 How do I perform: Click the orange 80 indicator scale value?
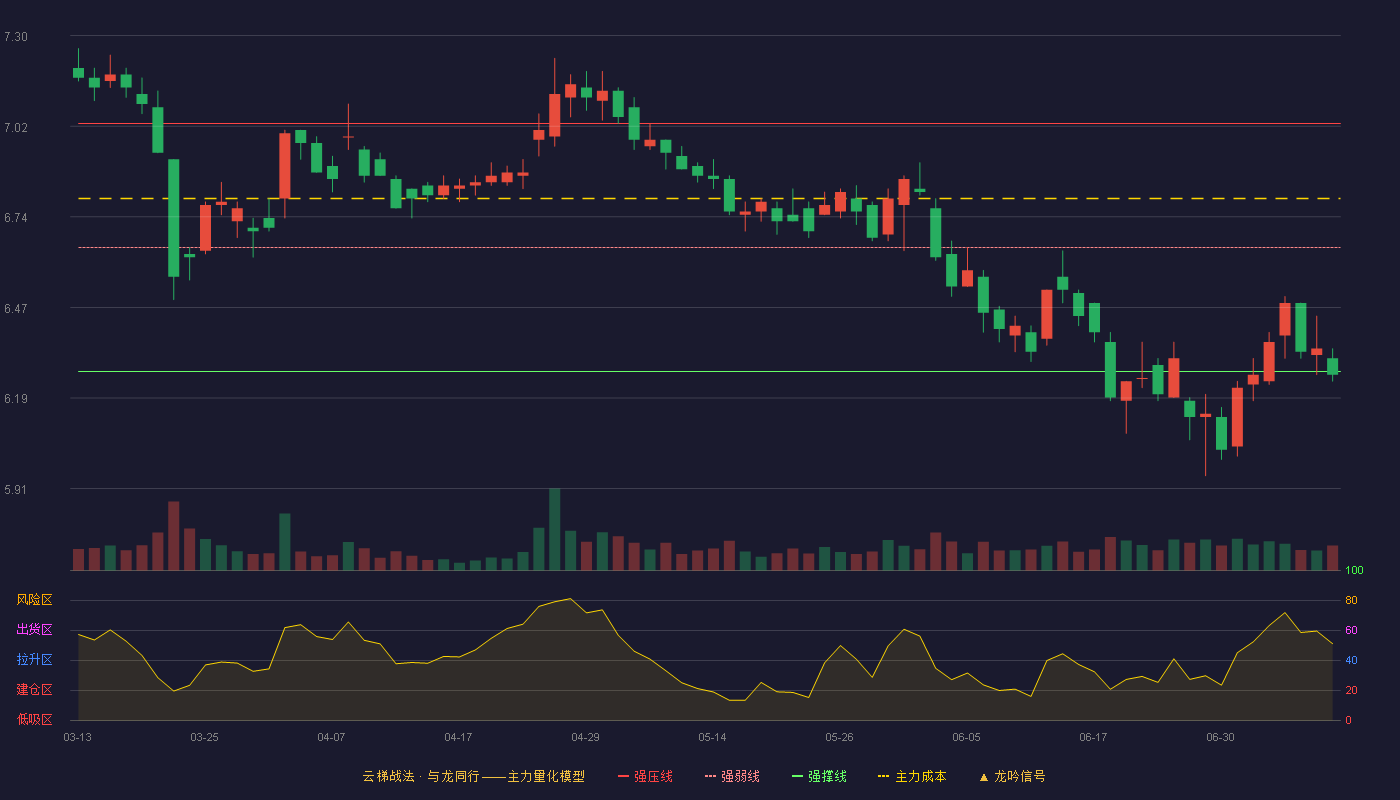pyautogui.click(x=1351, y=600)
